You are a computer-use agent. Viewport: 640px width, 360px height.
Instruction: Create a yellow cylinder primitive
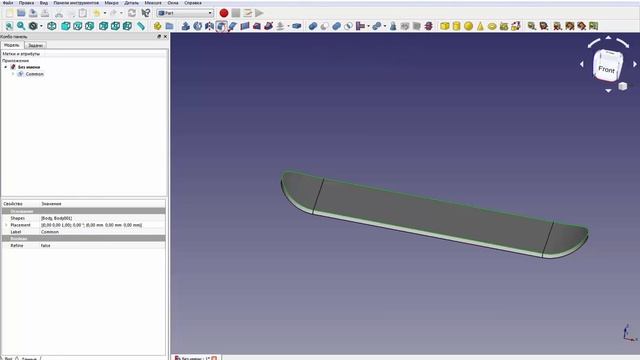456,26
